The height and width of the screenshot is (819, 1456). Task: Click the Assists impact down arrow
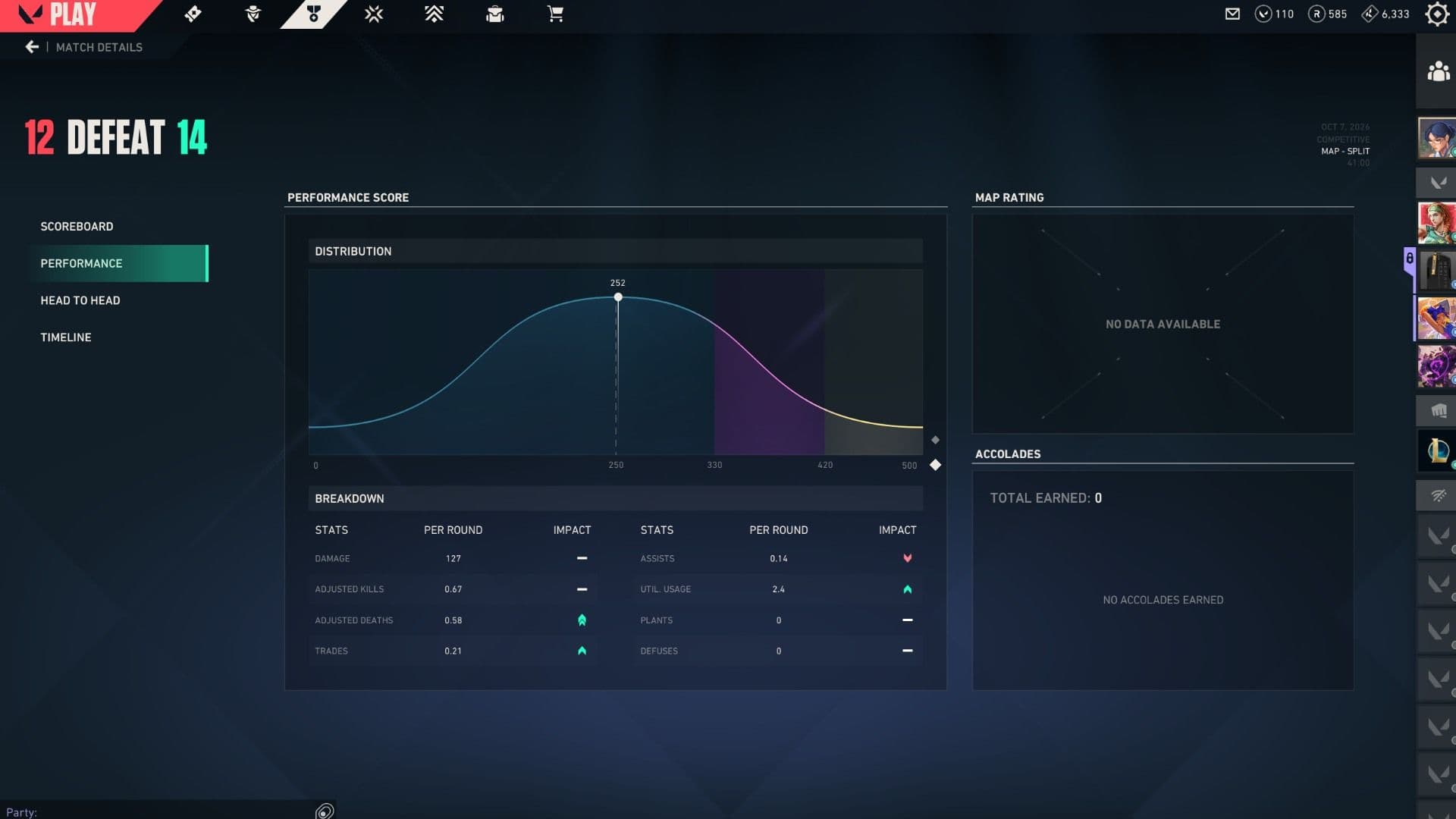(x=907, y=559)
